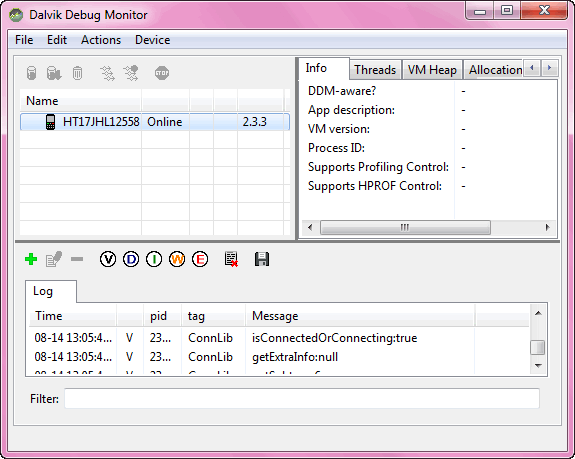Toggle the Verbose (V) log level
The image size is (575, 459).
108,259
